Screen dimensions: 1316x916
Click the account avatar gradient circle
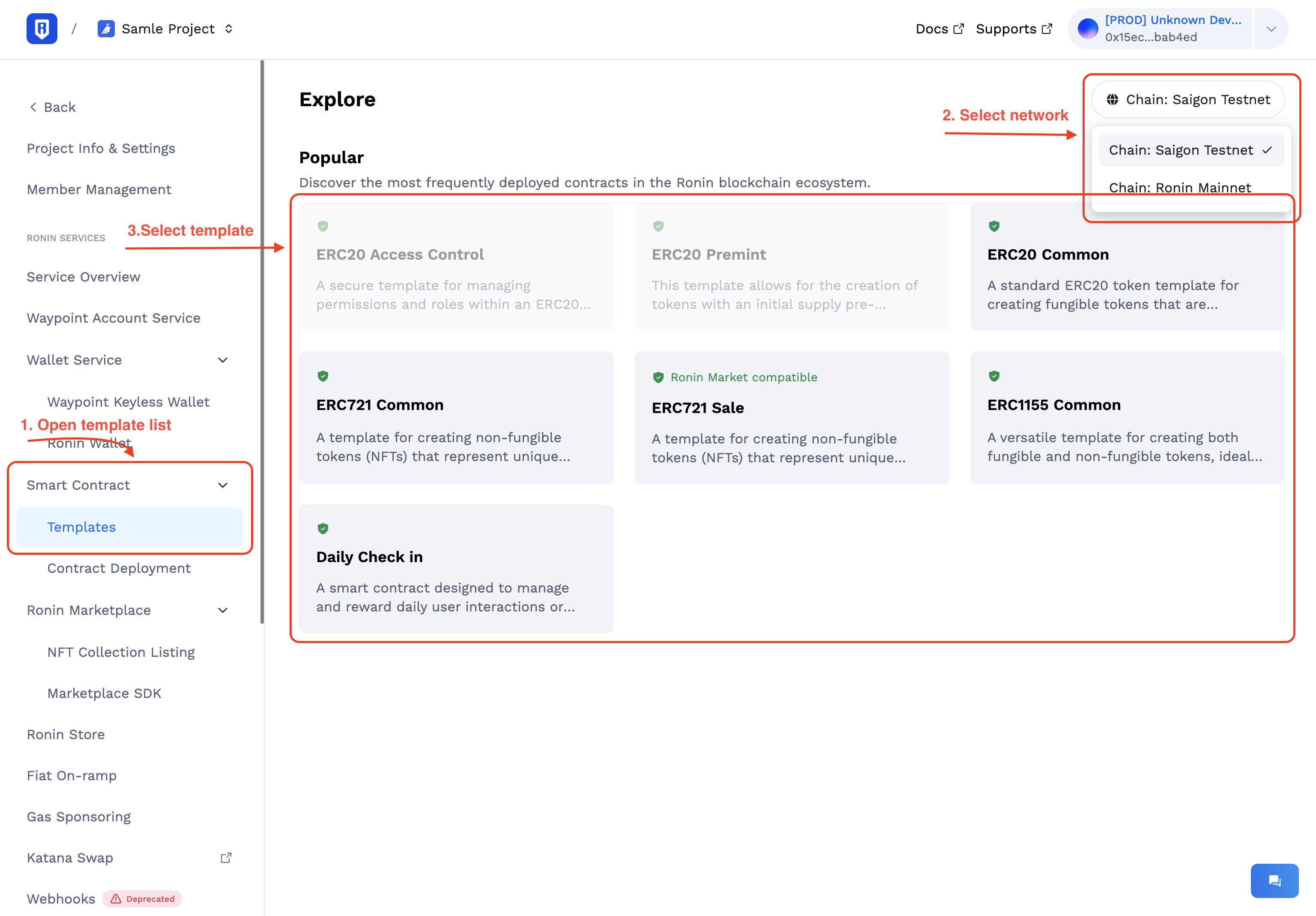point(1087,29)
